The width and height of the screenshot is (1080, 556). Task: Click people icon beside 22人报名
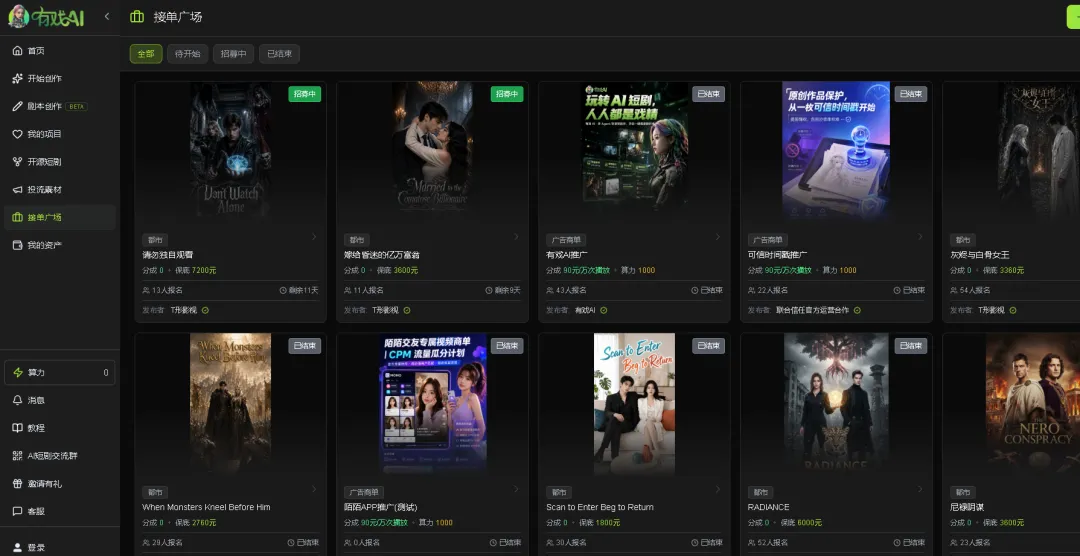coord(752,290)
